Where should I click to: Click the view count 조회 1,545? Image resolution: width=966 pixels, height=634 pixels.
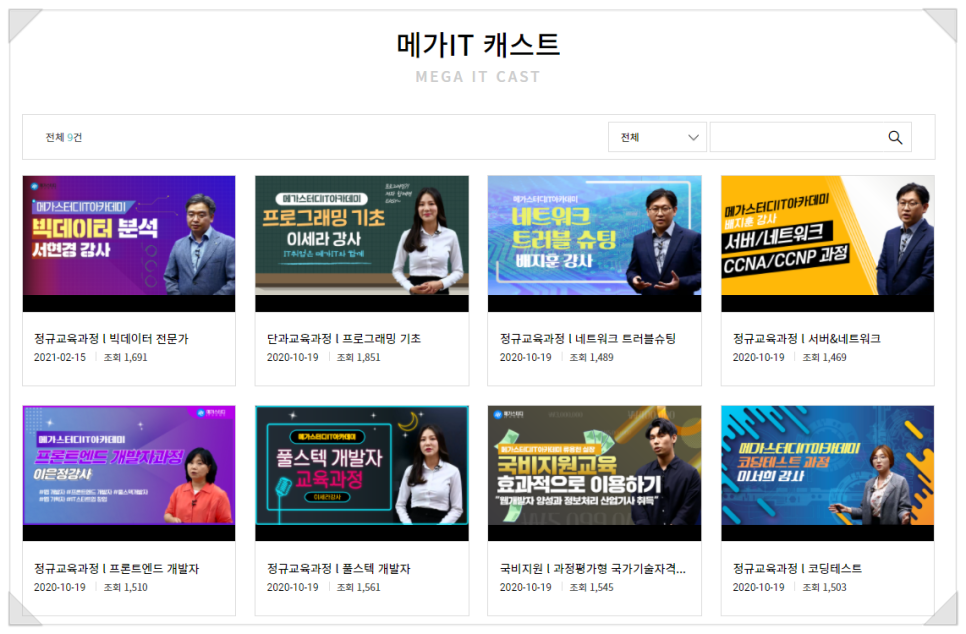click(591, 588)
